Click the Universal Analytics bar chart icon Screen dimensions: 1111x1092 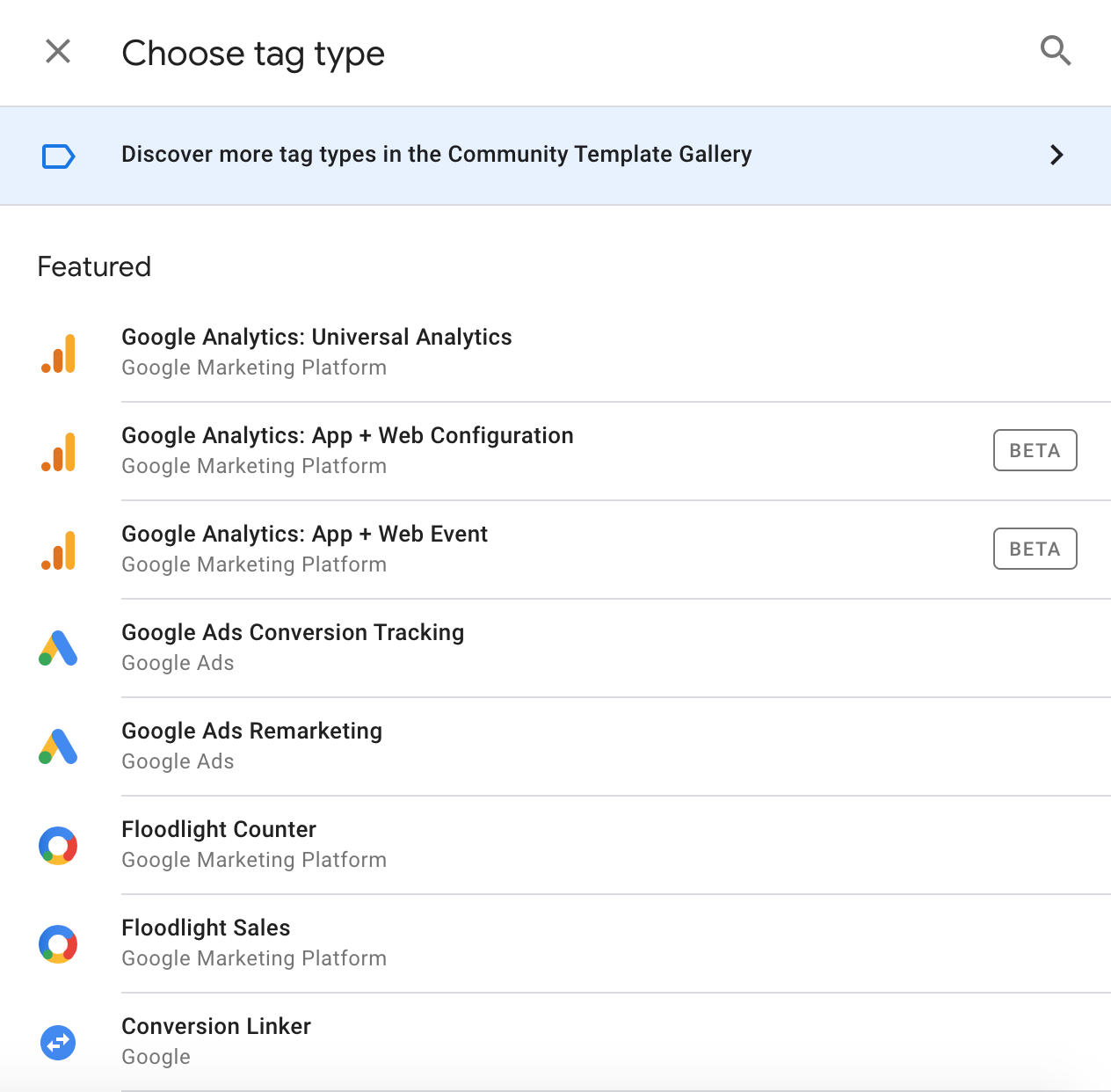tap(58, 353)
